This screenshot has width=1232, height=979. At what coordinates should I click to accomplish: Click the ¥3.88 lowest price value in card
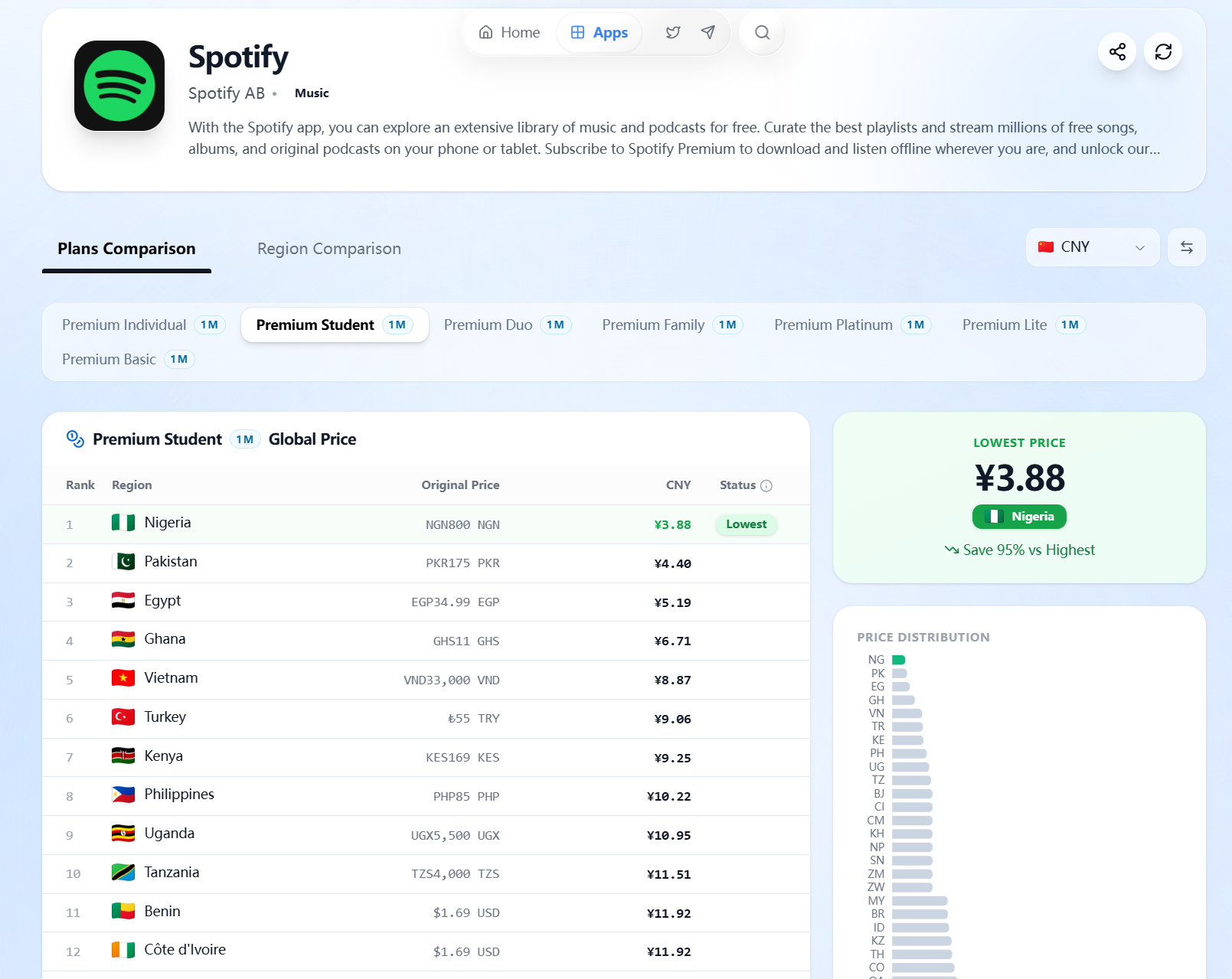(x=1019, y=478)
